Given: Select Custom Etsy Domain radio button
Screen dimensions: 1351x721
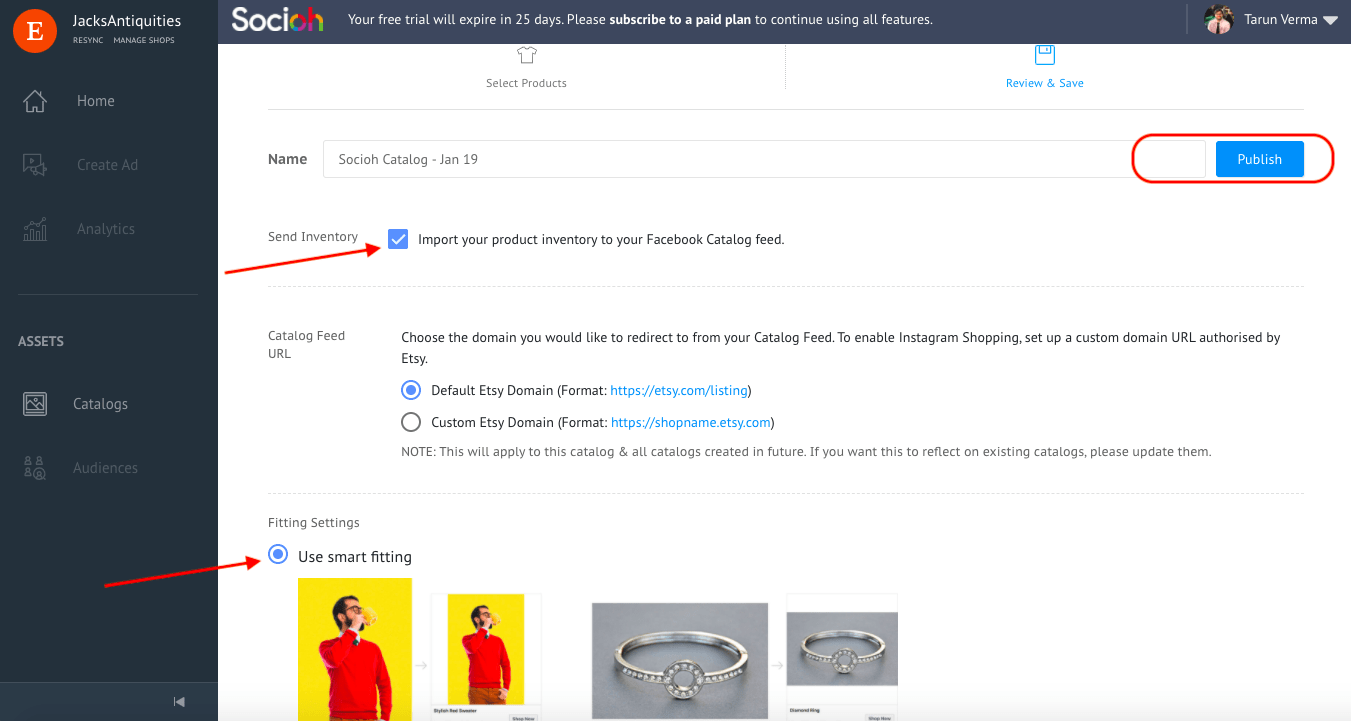Looking at the screenshot, I should 410,422.
